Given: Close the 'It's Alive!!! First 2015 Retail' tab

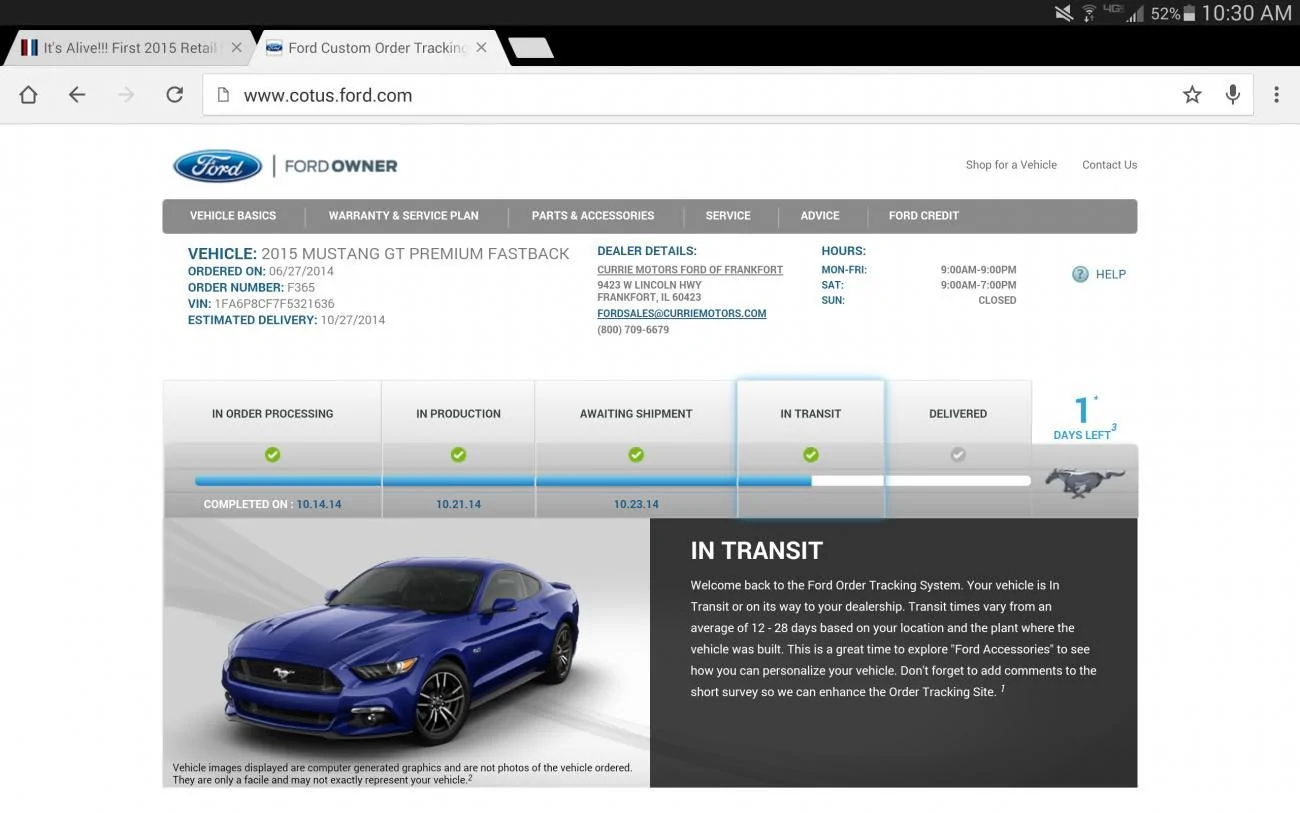Looking at the screenshot, I should point(236,47).
